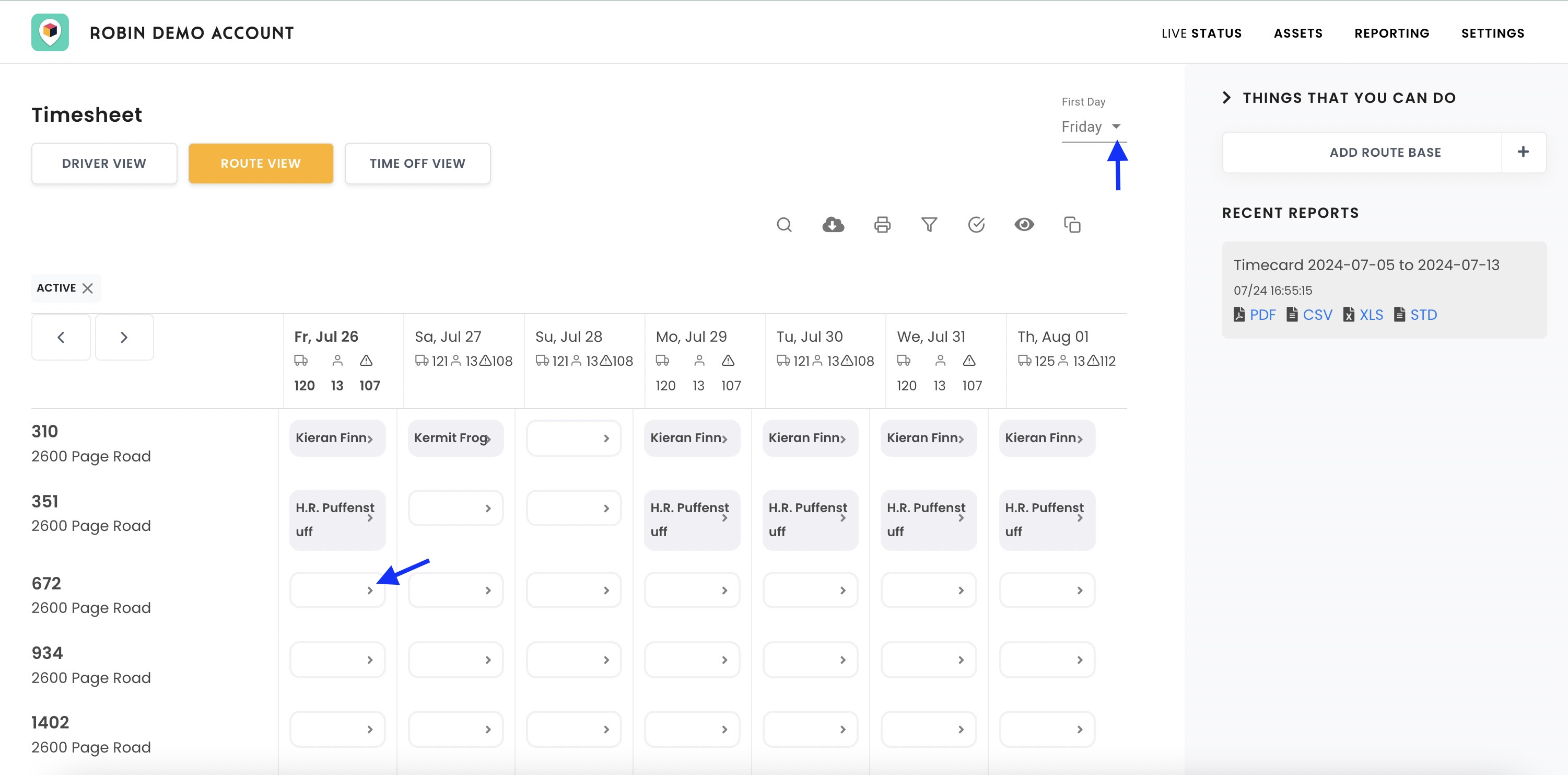Click the Robin logo icon
The height and width of the screenshot is (775, 1568).
click(50, 32)
